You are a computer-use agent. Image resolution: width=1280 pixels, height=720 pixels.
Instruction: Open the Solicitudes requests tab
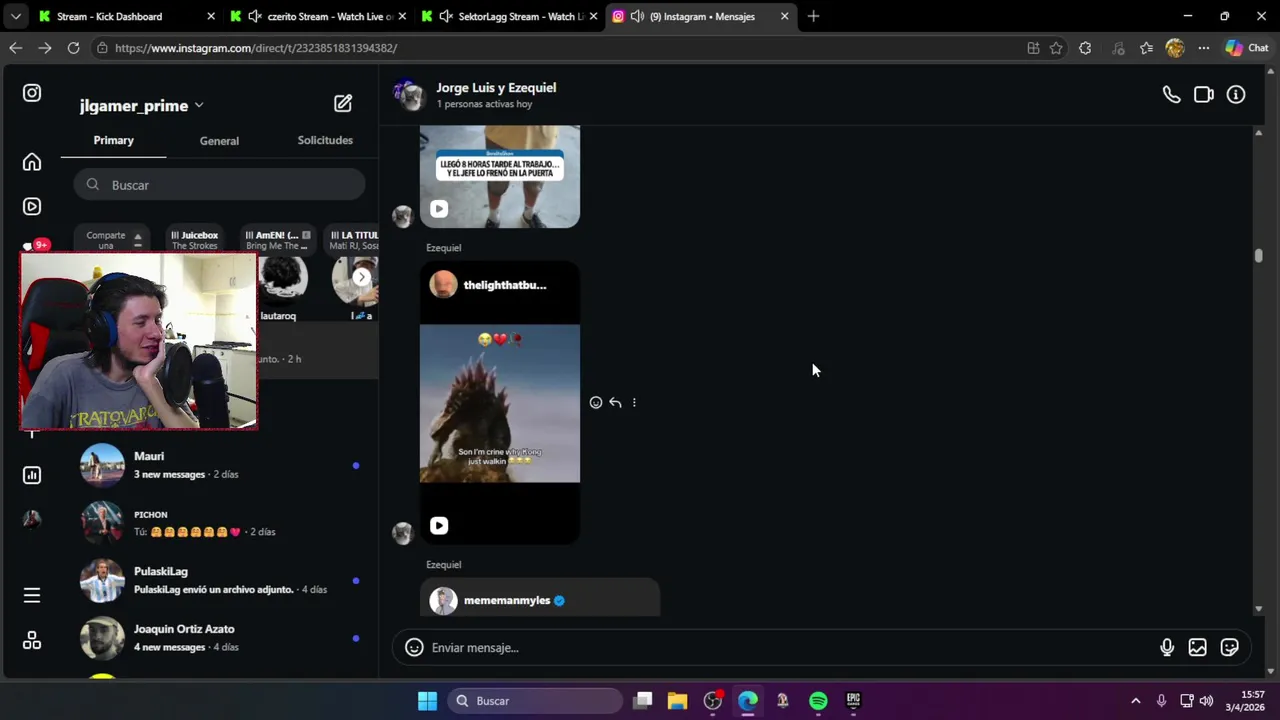click(x=325, y=141)
